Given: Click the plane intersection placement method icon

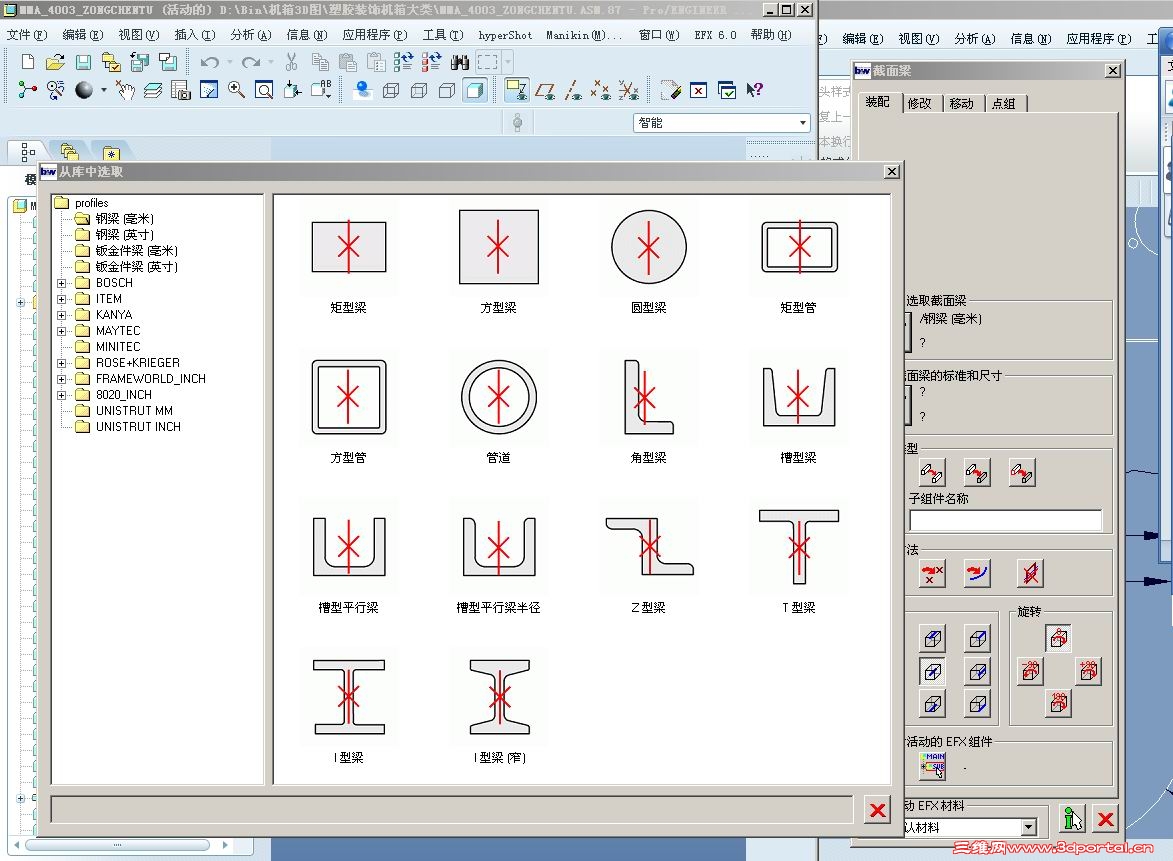Looking at the screenshot, I should pos(1031,574).
